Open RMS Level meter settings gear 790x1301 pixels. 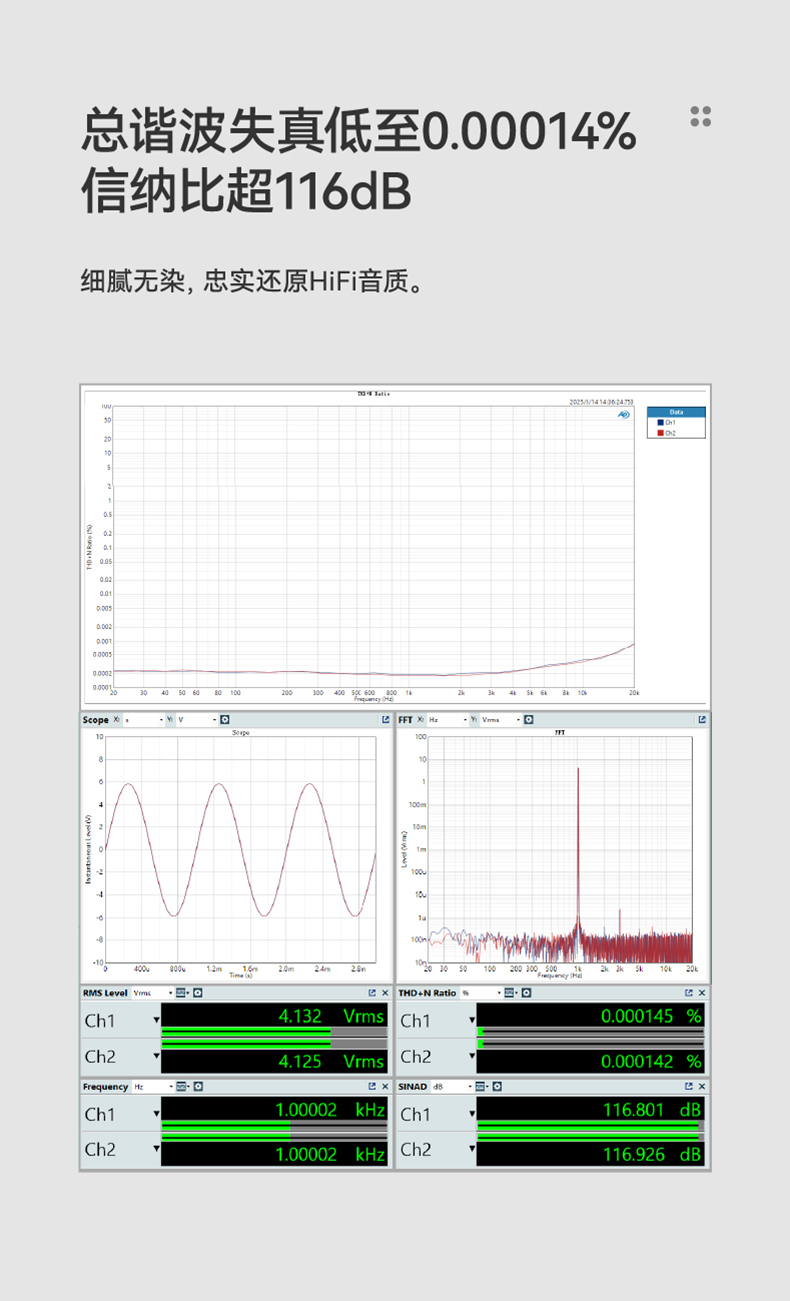click(x=198, y=993)
